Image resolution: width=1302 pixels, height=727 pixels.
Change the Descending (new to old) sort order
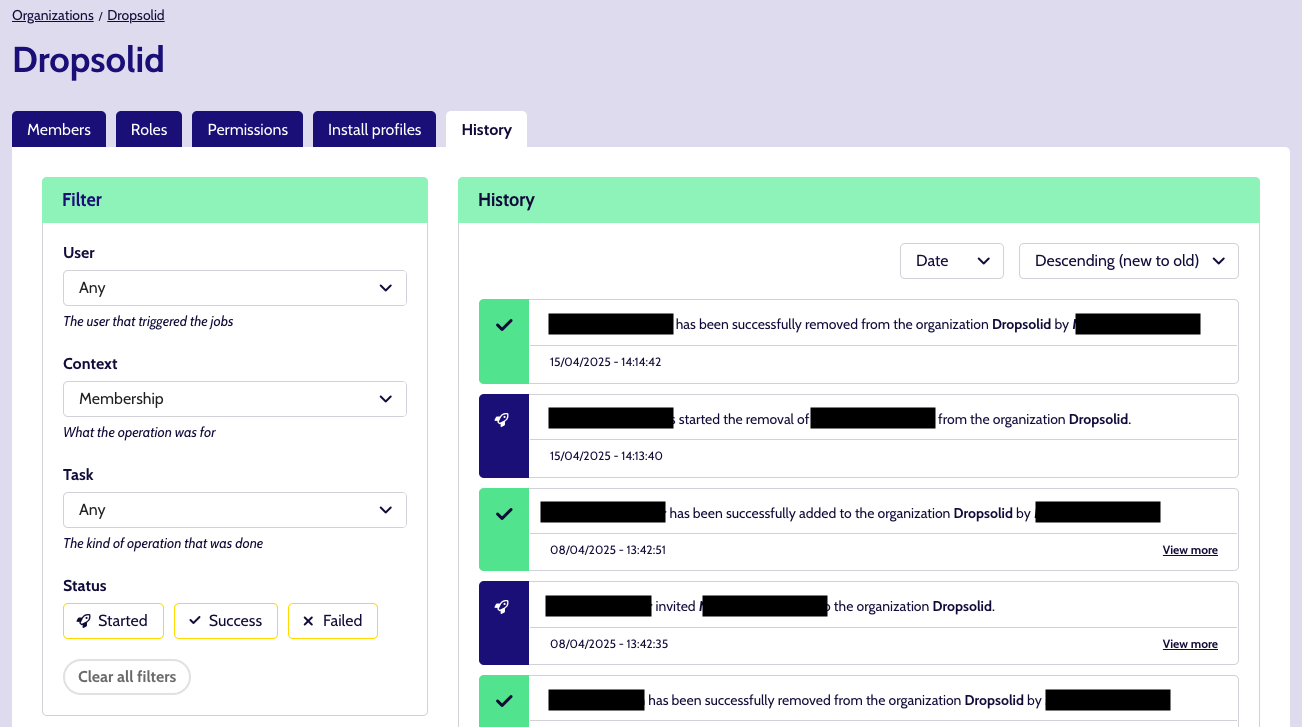click(x=1129, y=261)
